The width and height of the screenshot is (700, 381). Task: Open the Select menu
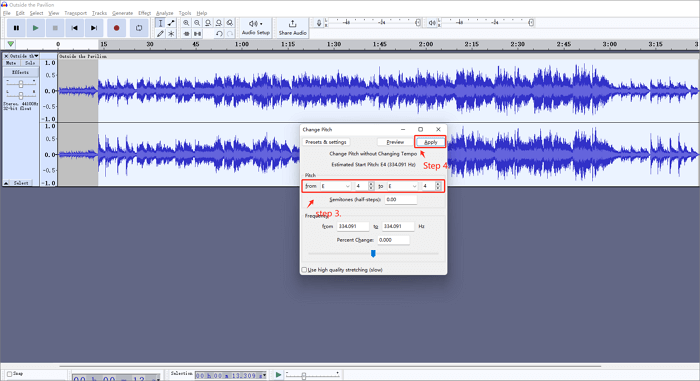(x=36, y=13)
